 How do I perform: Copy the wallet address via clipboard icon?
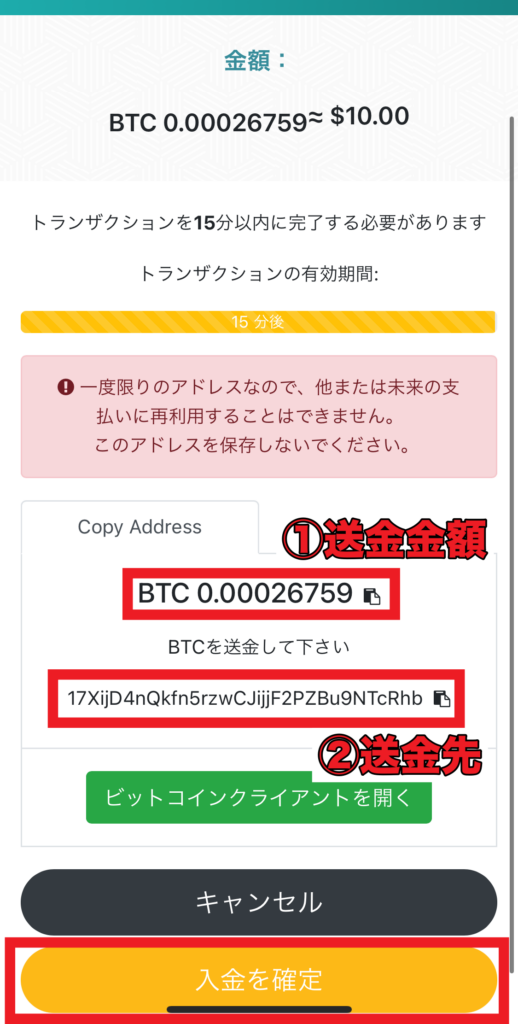(x=442, y=698)
